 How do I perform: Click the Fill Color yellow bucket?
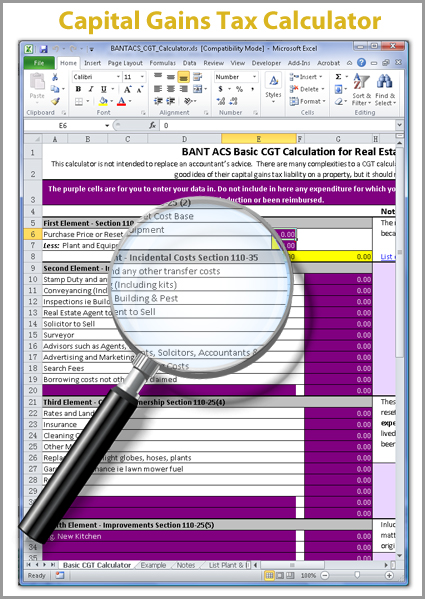(103, 101)
